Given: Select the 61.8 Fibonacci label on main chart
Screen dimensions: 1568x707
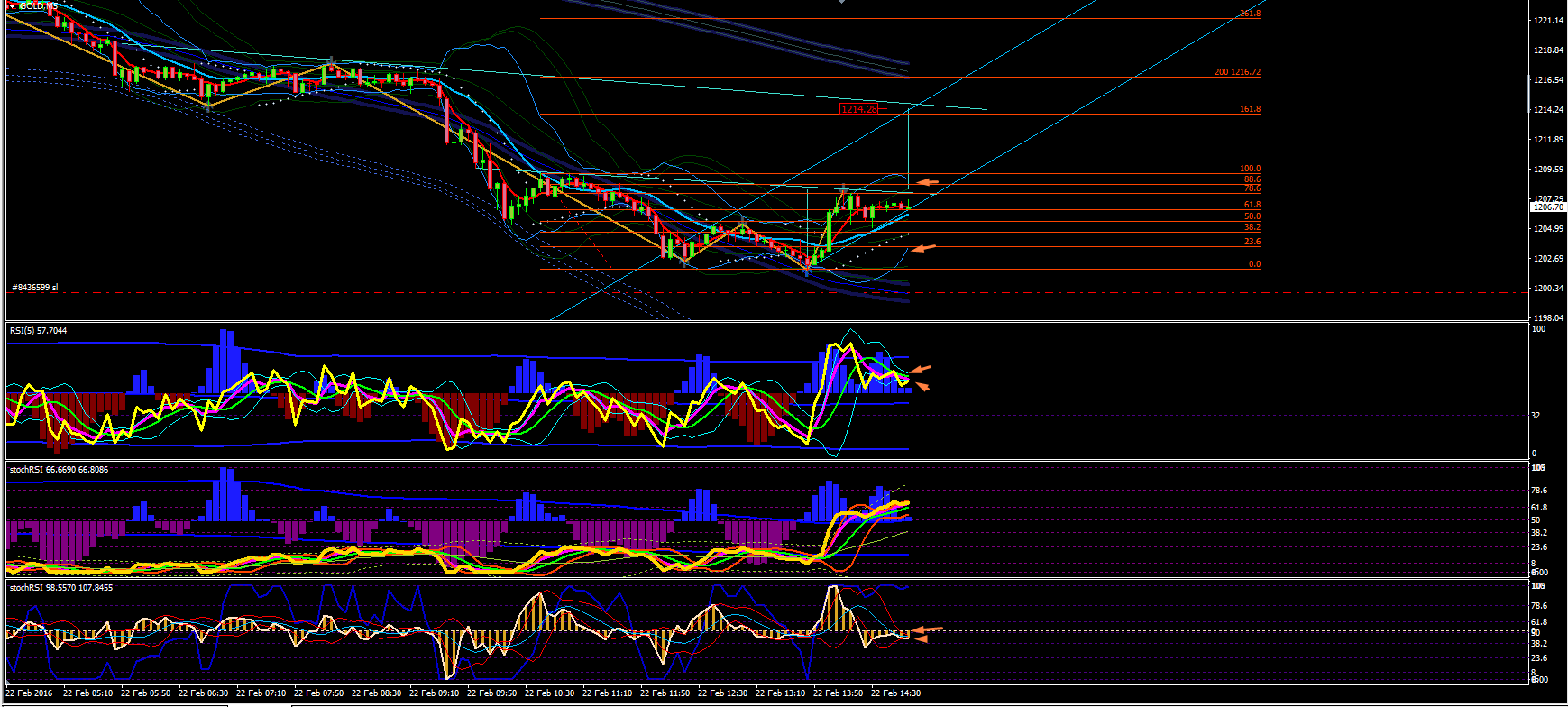Looking at the screenshot, I should (x=1252, y=205).
